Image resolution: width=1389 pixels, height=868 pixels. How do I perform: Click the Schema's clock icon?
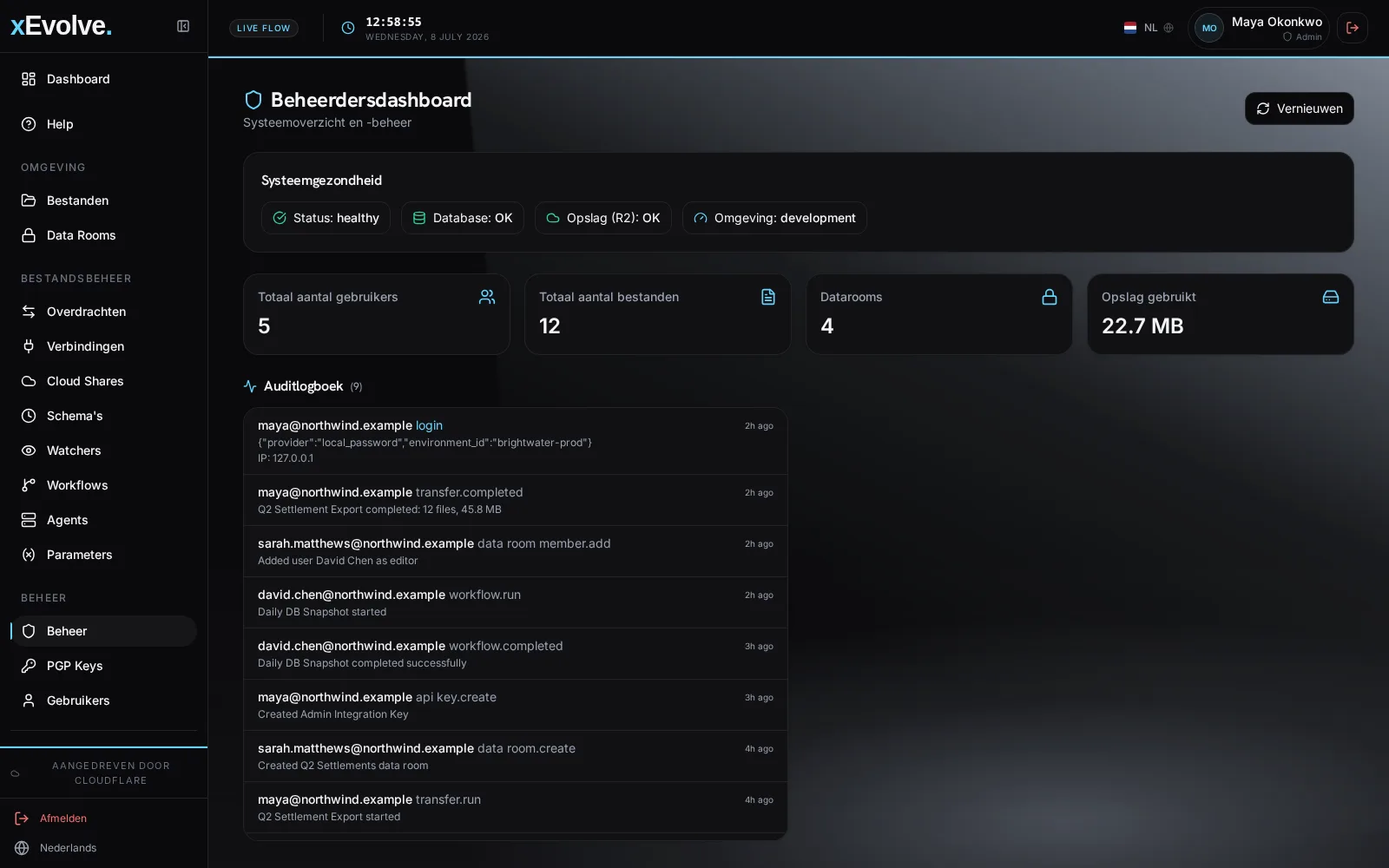click(x=29, y=416)
